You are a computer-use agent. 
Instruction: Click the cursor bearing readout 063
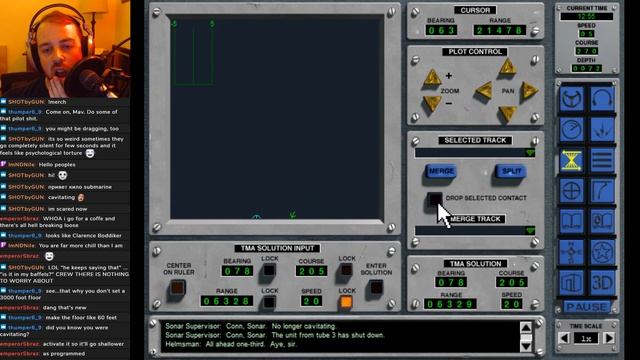pyautogui.click(x=441, y=30)
